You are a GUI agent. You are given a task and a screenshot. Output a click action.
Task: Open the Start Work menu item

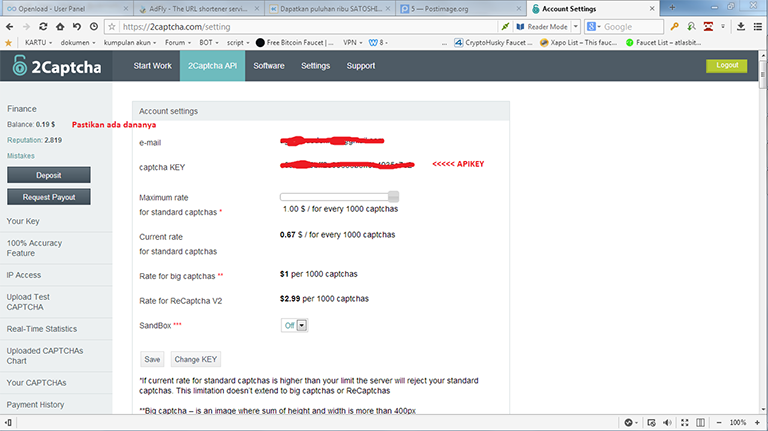click(x=152, y=66)
